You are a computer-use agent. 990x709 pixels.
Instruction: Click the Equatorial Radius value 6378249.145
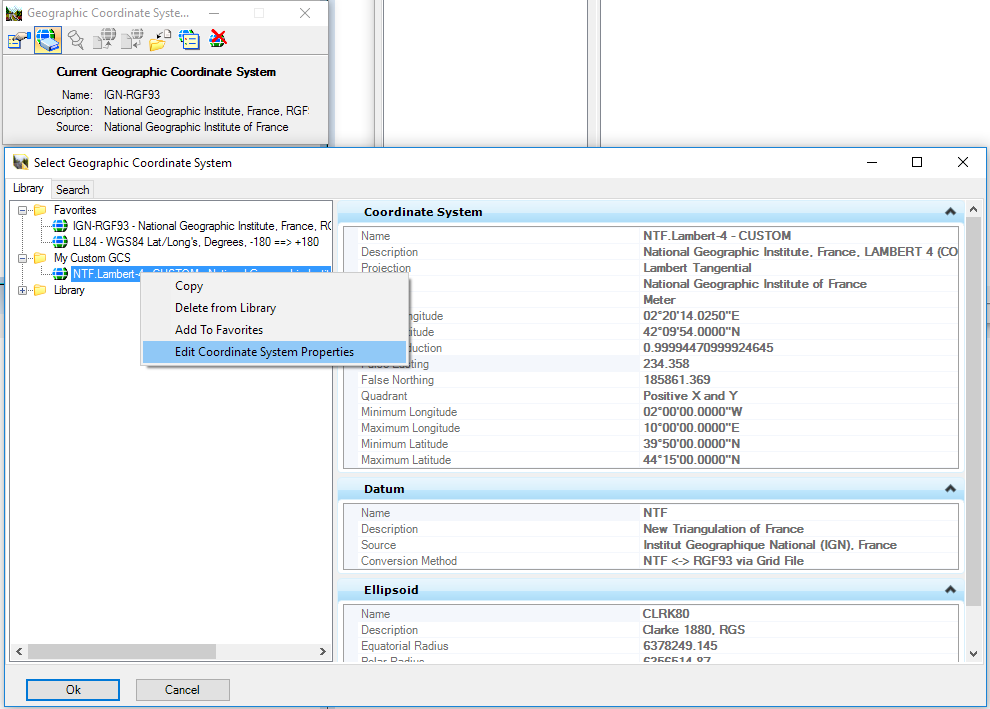pos(680,646)
